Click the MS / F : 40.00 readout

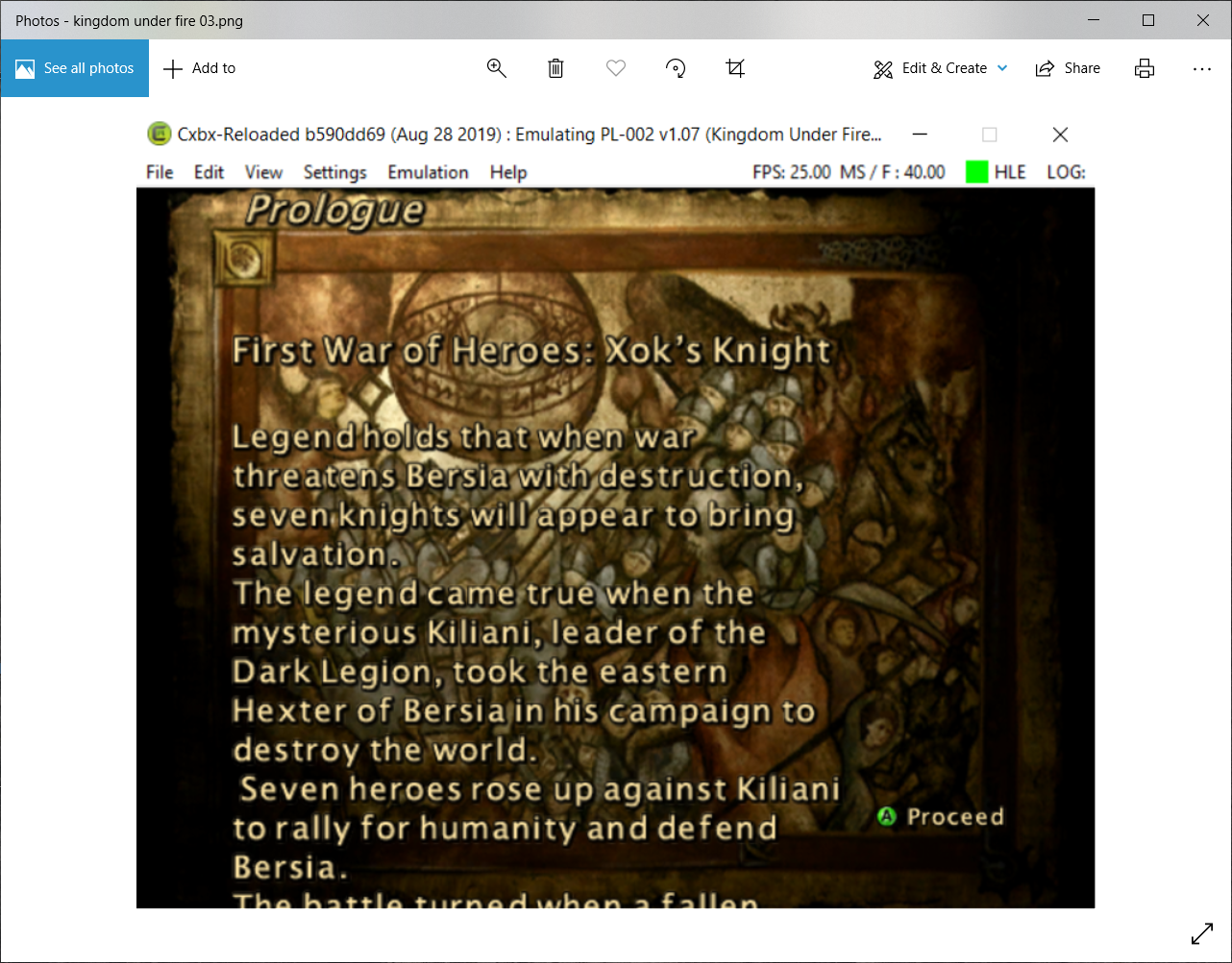(892, 172)
